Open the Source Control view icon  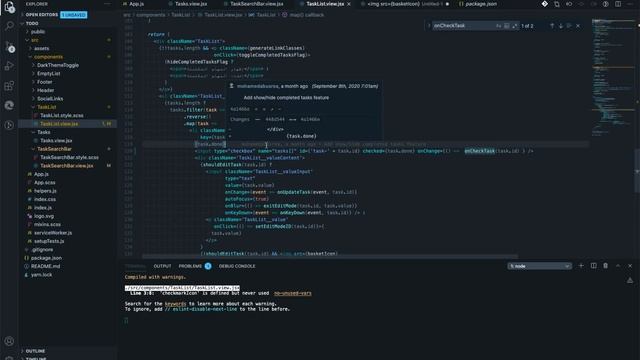(x=9, y=46)
